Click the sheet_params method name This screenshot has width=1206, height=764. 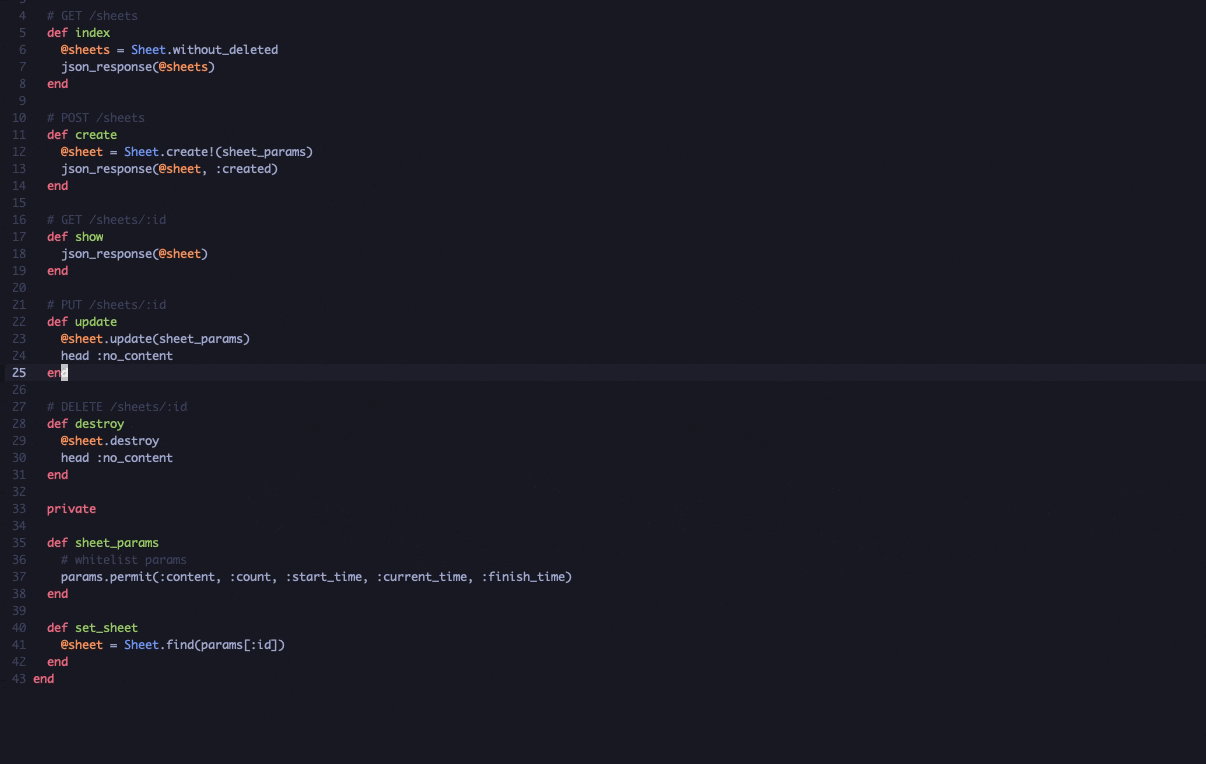click(115, 542)
